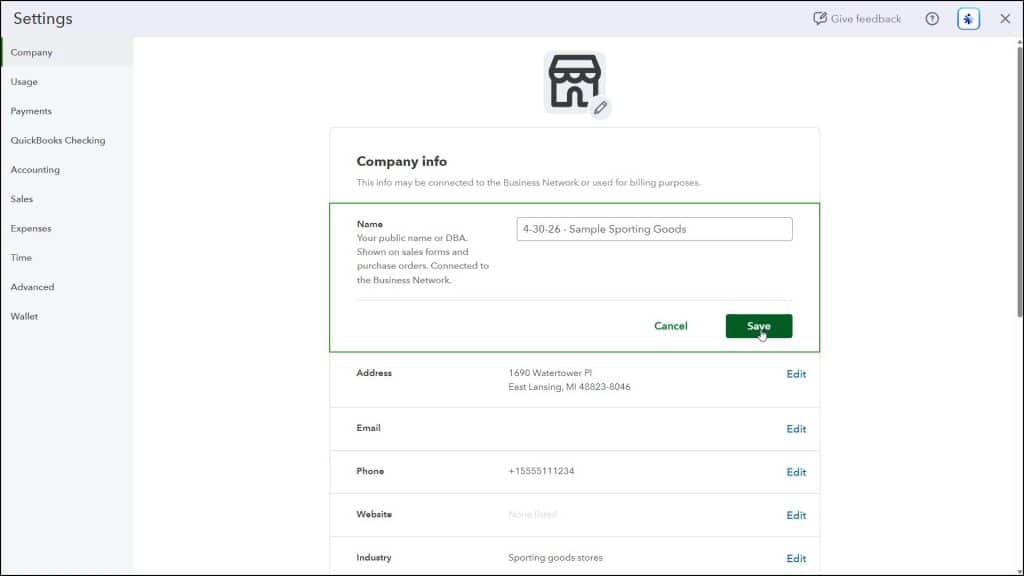
Task: Click the storefront company logo image
Action: coord(574,82)
